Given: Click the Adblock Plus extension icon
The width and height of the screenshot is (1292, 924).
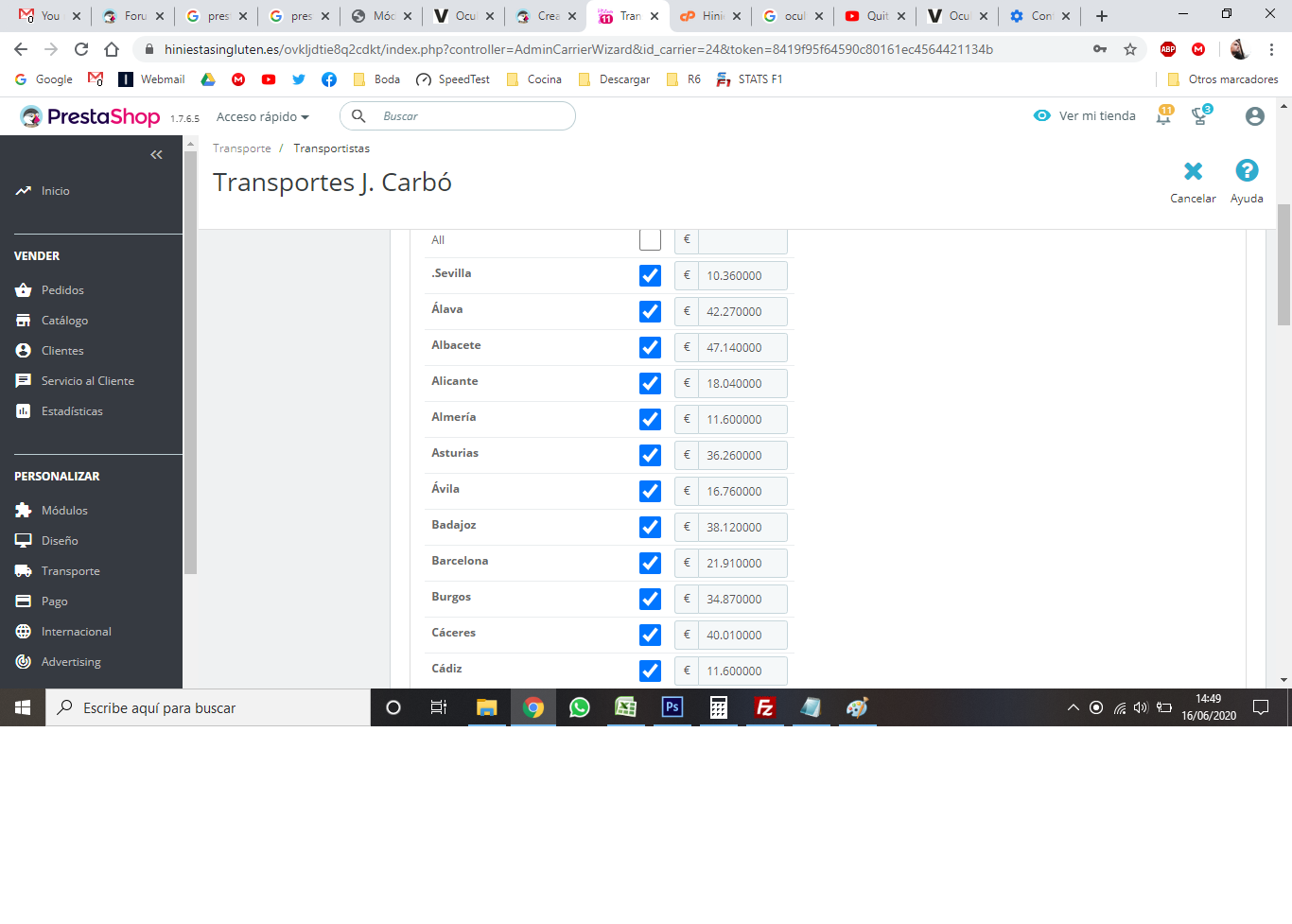Looking at the screenshot, I should click(1168, 49).
